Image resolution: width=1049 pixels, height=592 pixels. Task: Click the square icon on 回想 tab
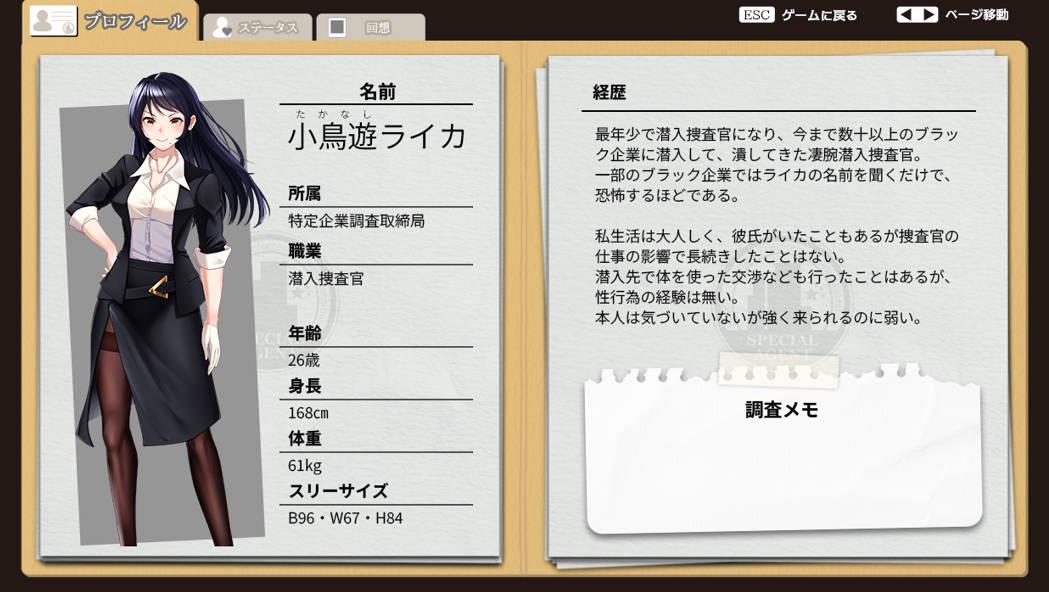click(x=338, y=28)
